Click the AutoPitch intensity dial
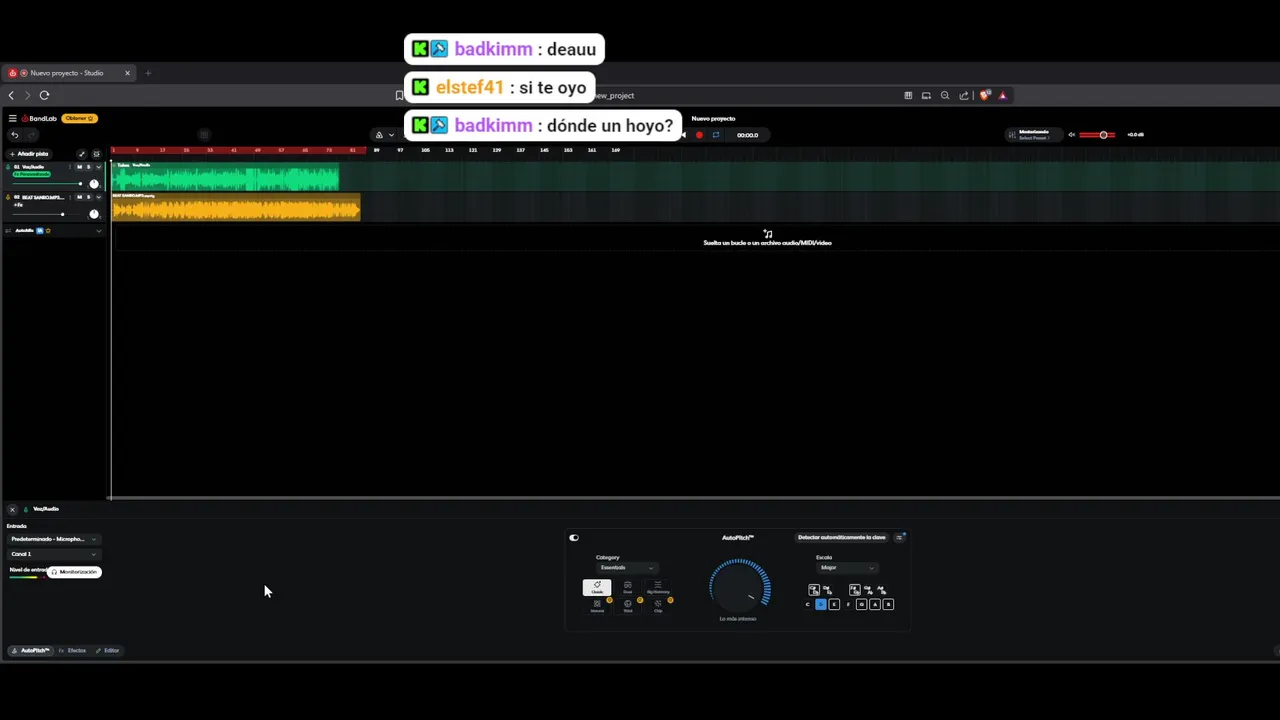The height and width of the screenshot is (720, 1280). (x=740, y=587)
